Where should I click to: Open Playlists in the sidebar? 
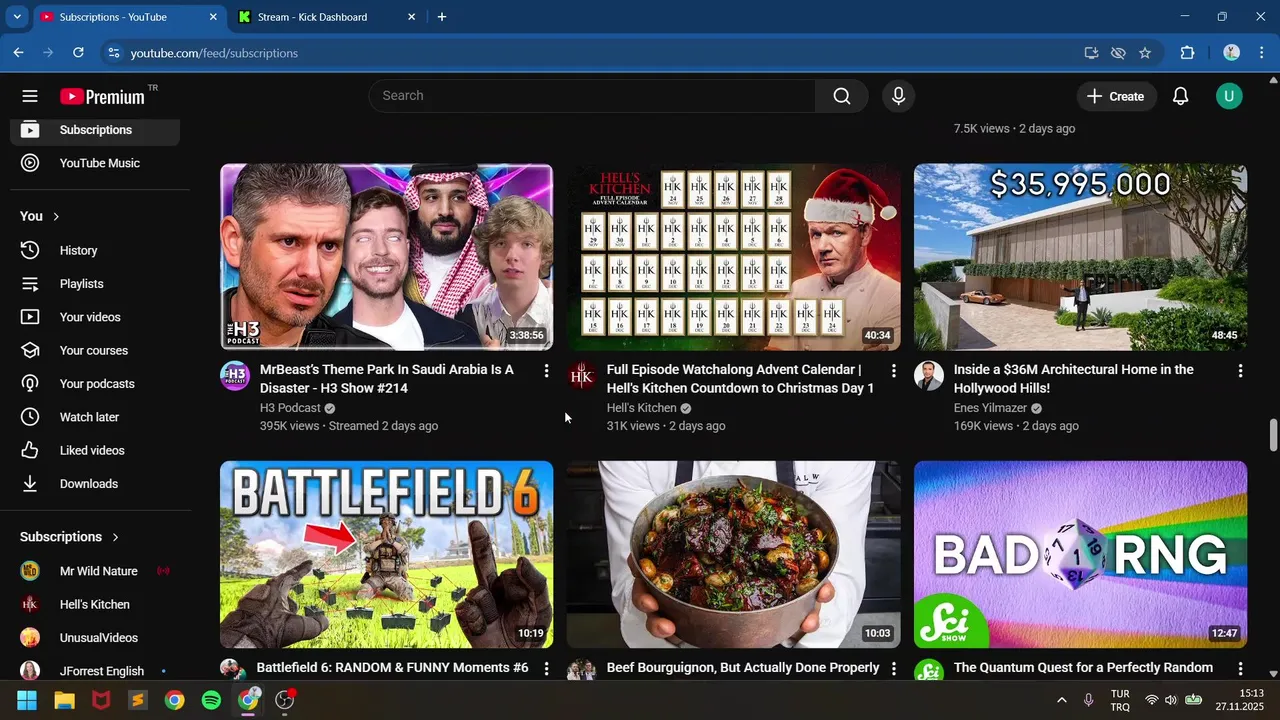pos(95,284)
